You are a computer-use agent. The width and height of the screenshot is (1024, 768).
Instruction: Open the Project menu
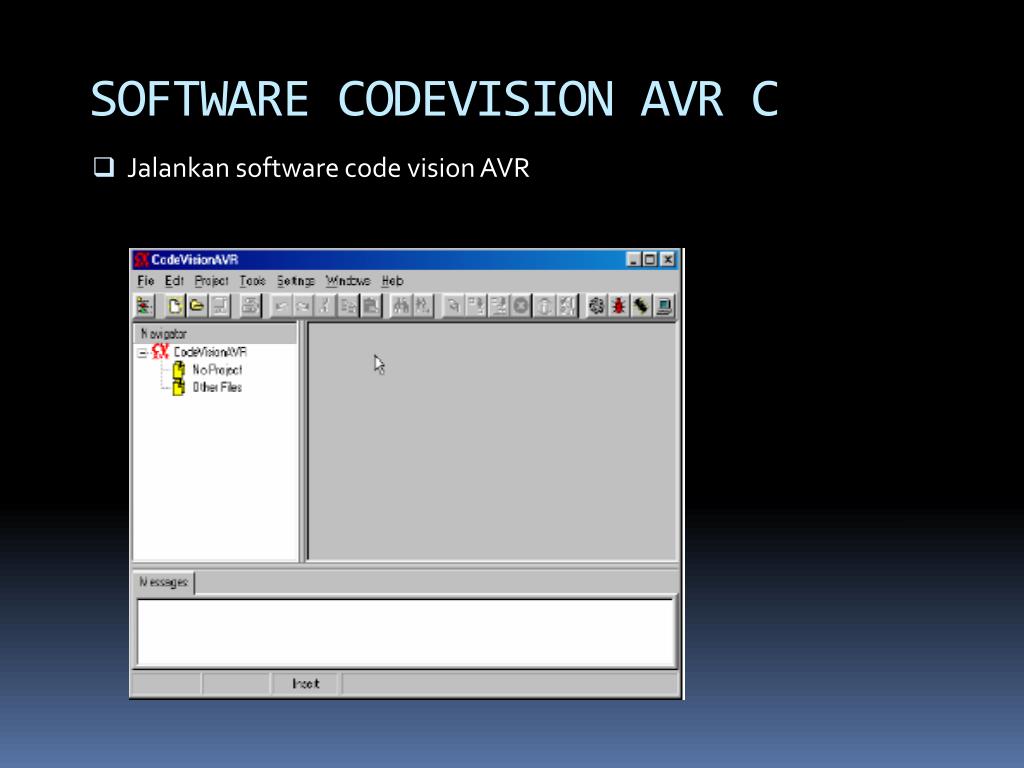point(212,281)
